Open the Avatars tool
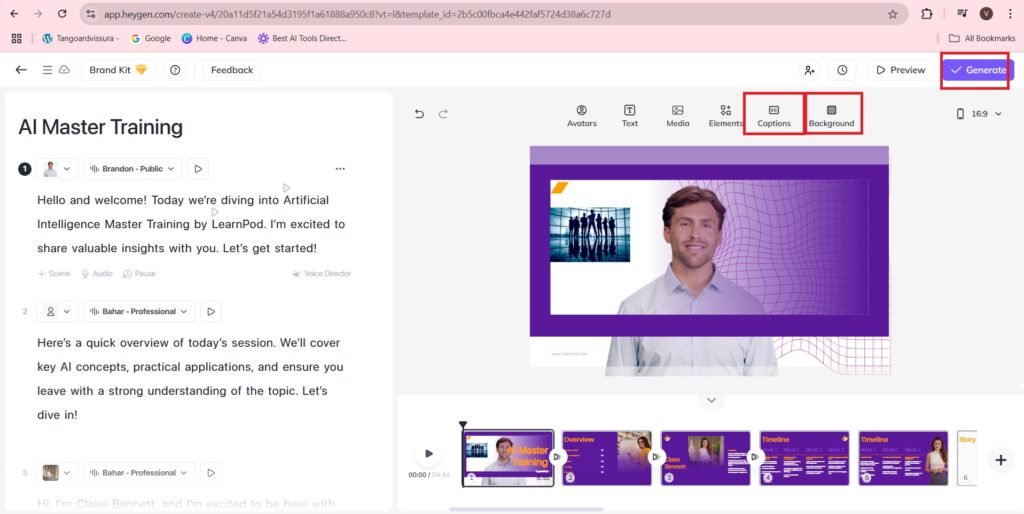Screen dimensions: 1024x514 581,116
